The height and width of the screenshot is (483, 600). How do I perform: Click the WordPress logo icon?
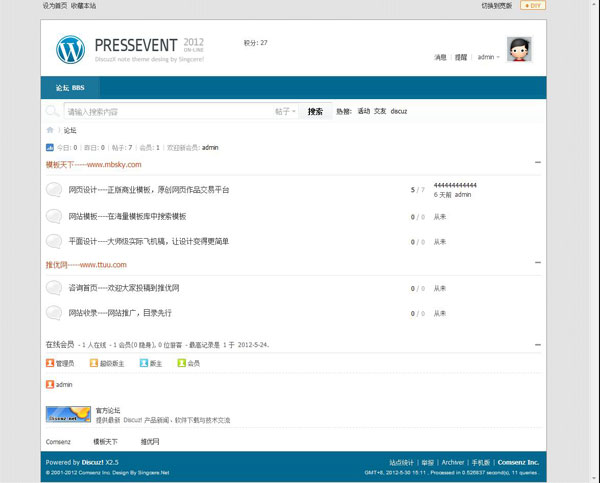click(71, 49)
